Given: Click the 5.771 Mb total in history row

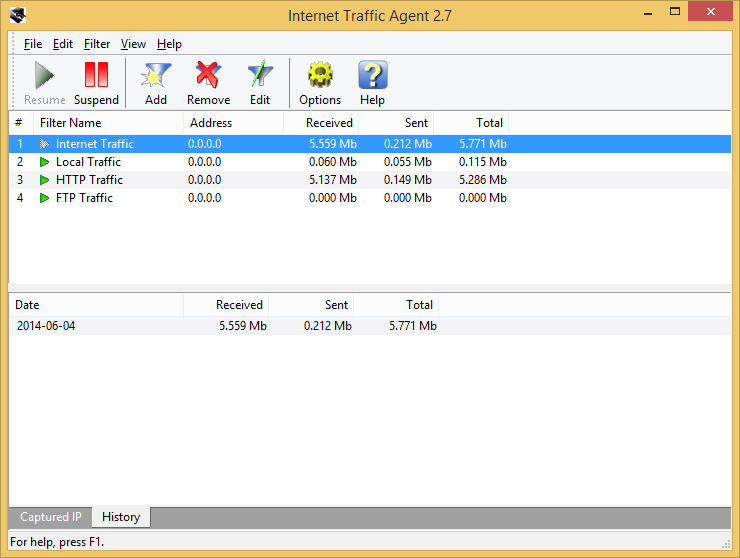Looking at the screenshot, I should (413, 326).
